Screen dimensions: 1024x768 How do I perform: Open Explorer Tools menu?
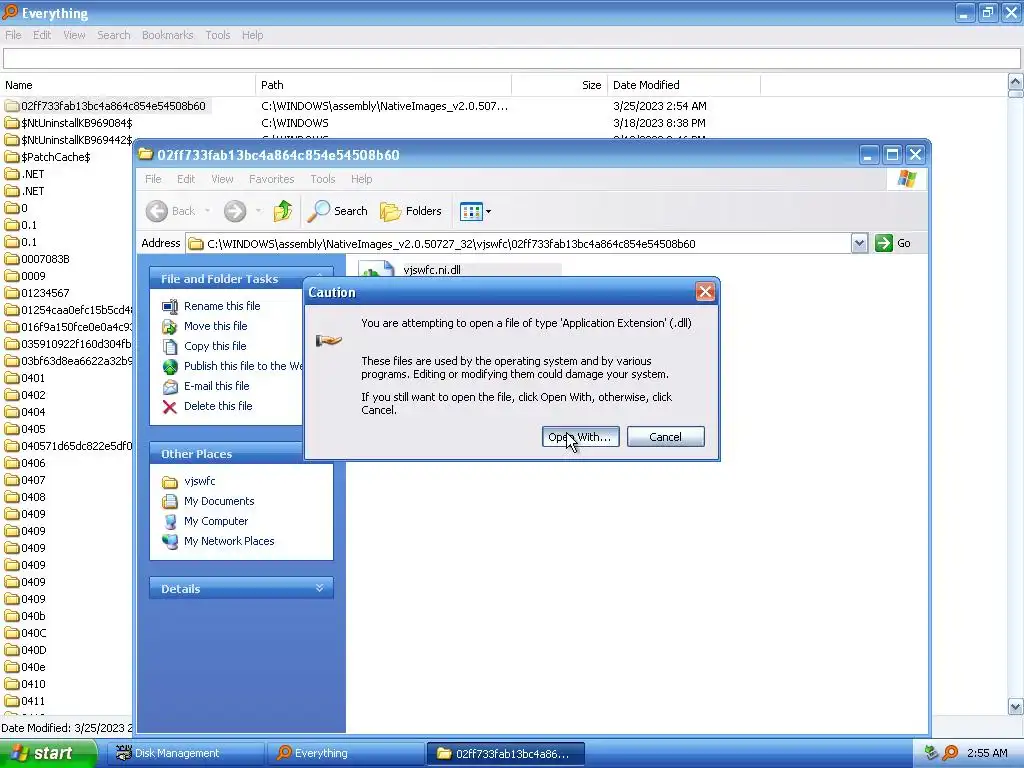(x=323, y=179)
